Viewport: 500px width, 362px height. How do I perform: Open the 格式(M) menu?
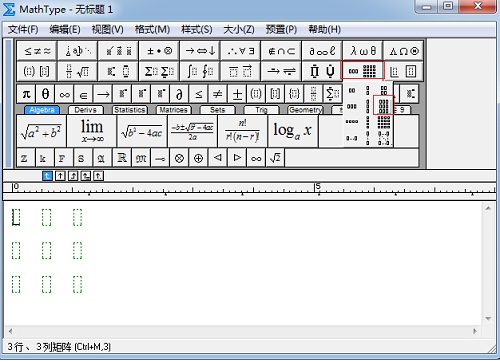pyautogui.click(x=152, y=30)
